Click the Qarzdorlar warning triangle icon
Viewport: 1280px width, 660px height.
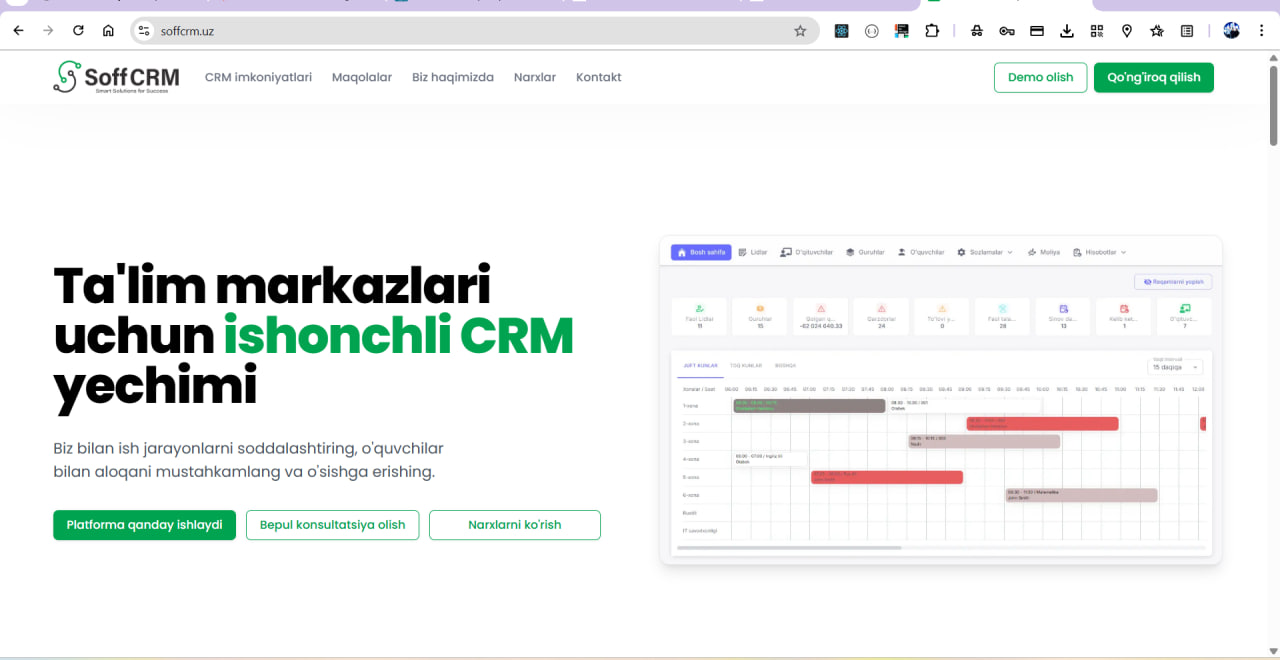(880, 308)
